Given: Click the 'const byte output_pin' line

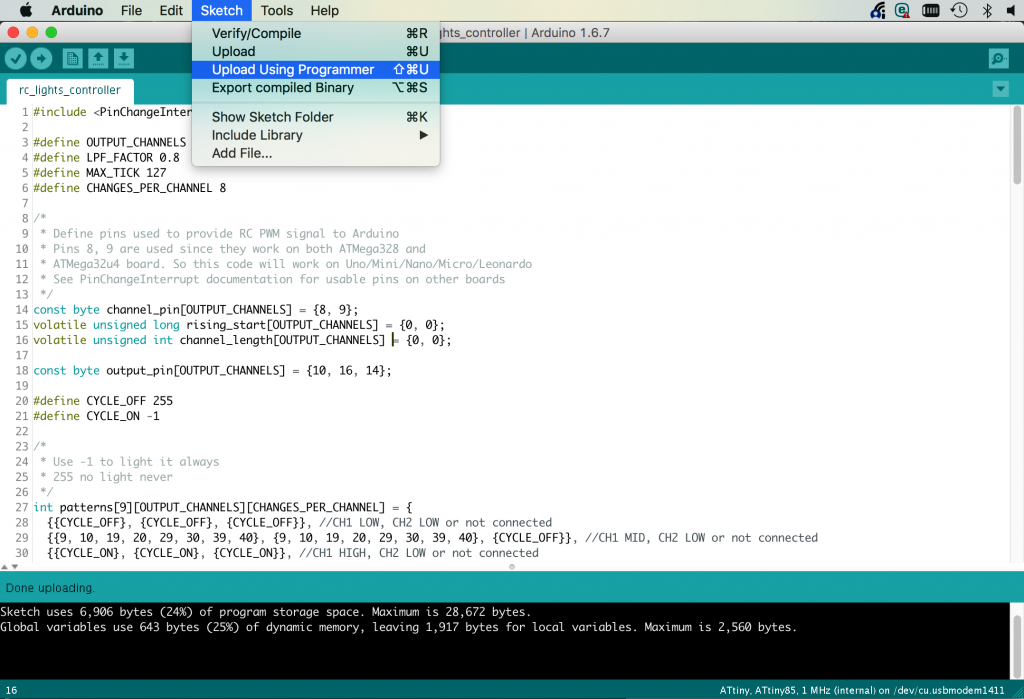Looking at the screenshot, I should pos(212,370).
